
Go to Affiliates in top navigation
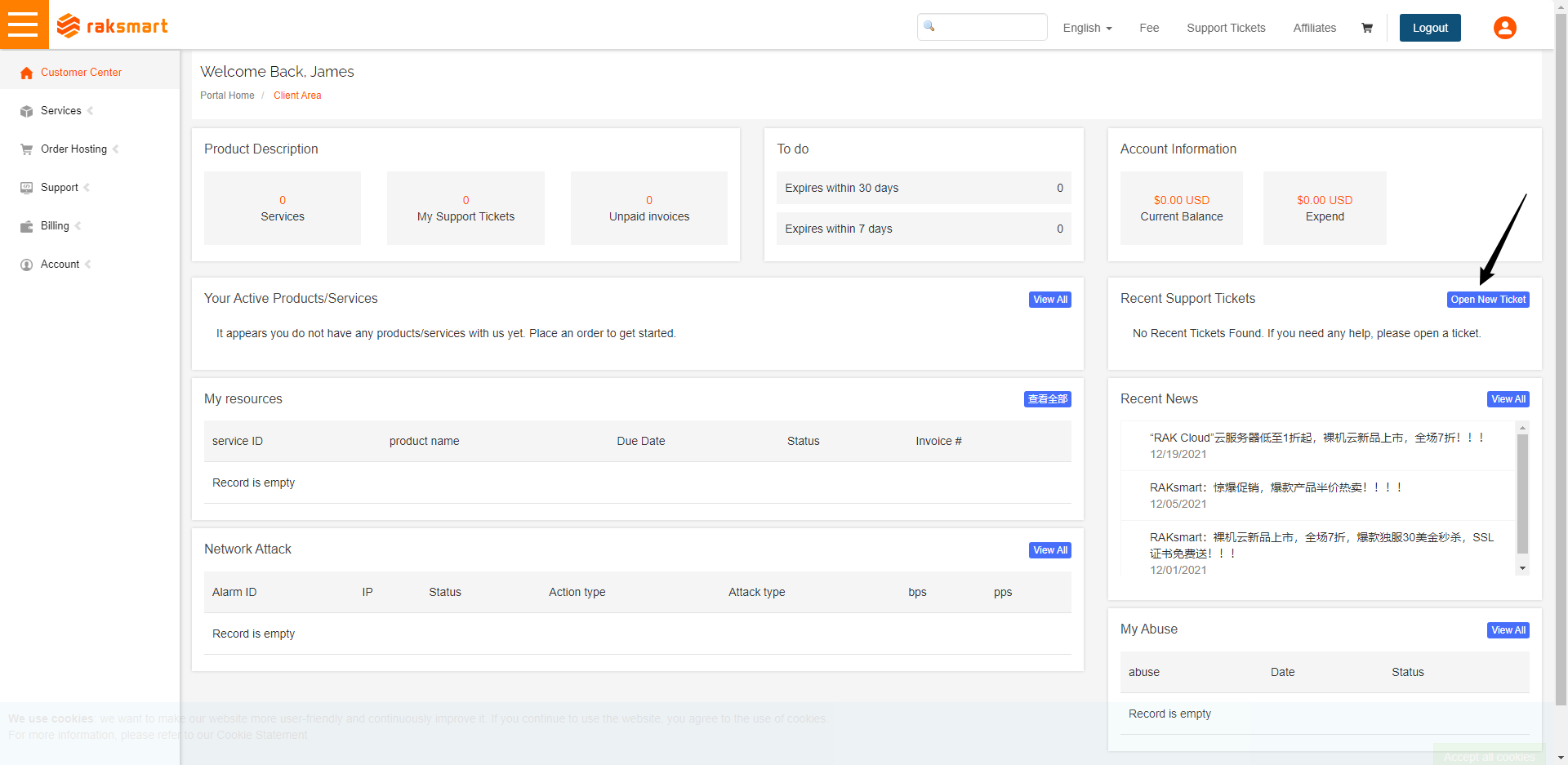(x=1314, y=28)
